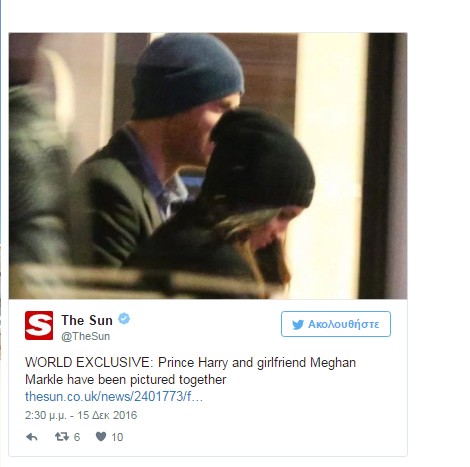The width and height of the screenshot is (470, 467).
Task: Open The Sun display name profile link
Action: 87,320
